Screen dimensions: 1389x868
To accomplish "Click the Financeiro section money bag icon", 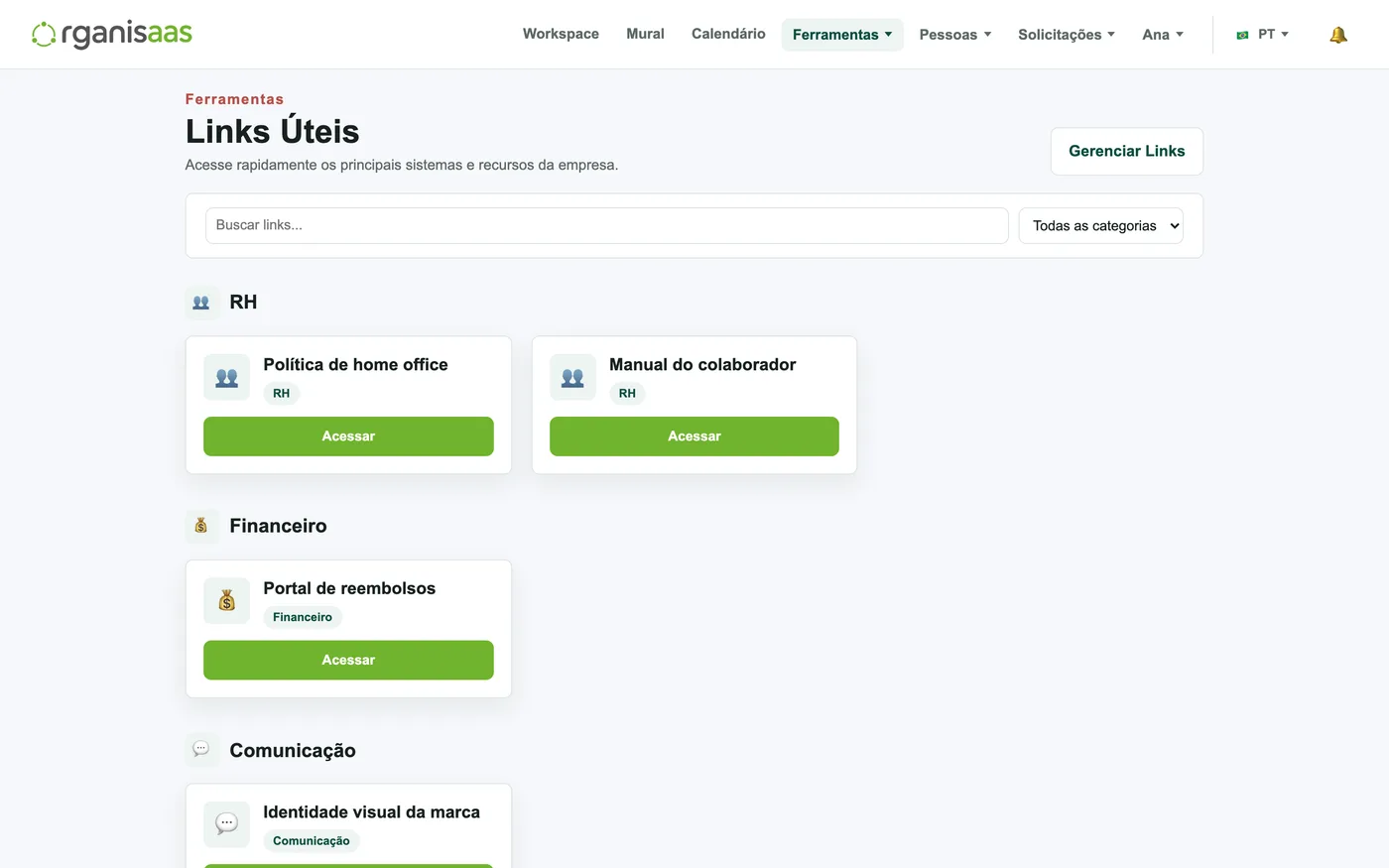I will pyautogui.click(x=201, y=526).
